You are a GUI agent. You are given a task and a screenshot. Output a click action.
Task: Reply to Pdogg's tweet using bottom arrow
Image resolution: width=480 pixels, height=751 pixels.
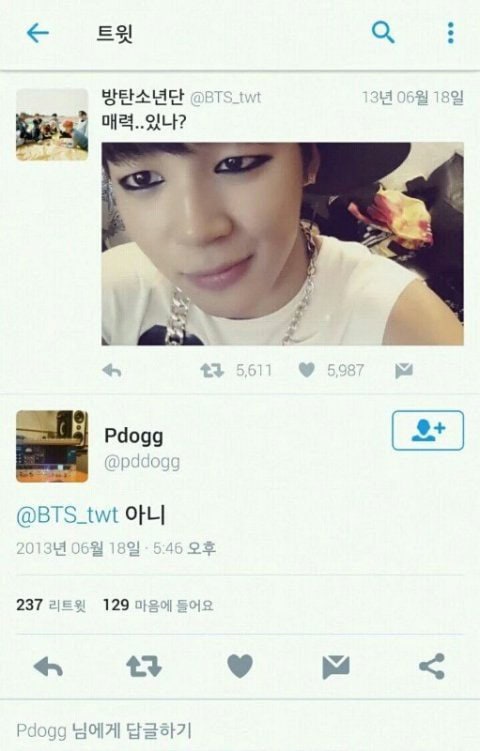48,666
